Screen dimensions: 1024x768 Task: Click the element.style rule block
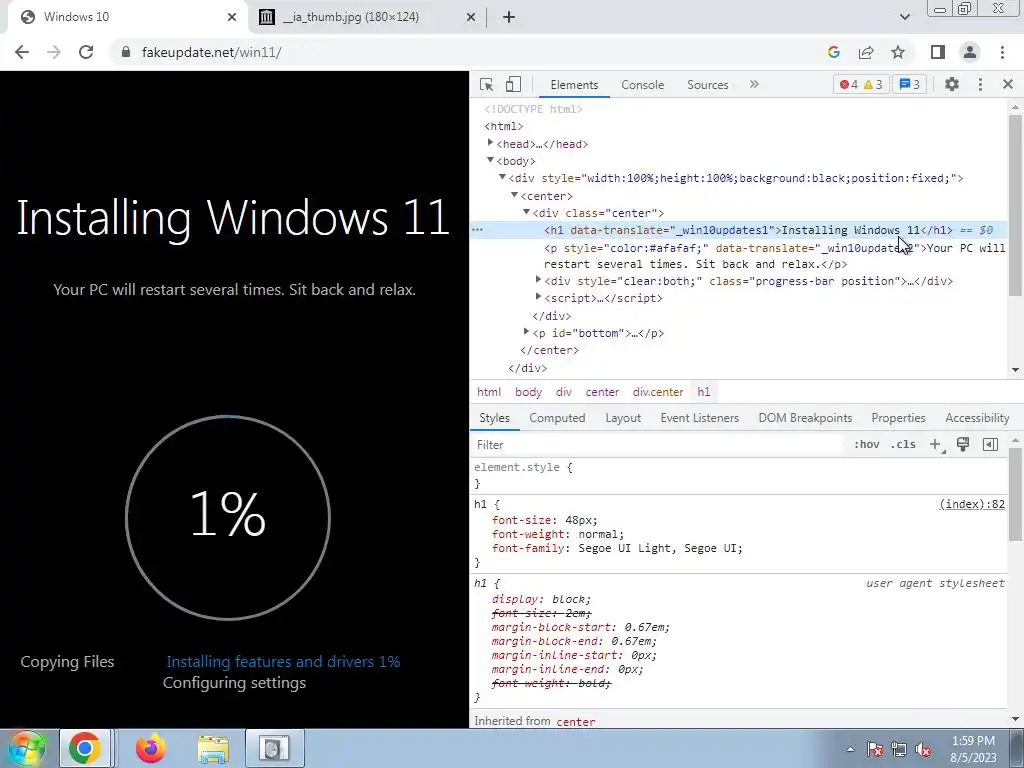(740, 475)
